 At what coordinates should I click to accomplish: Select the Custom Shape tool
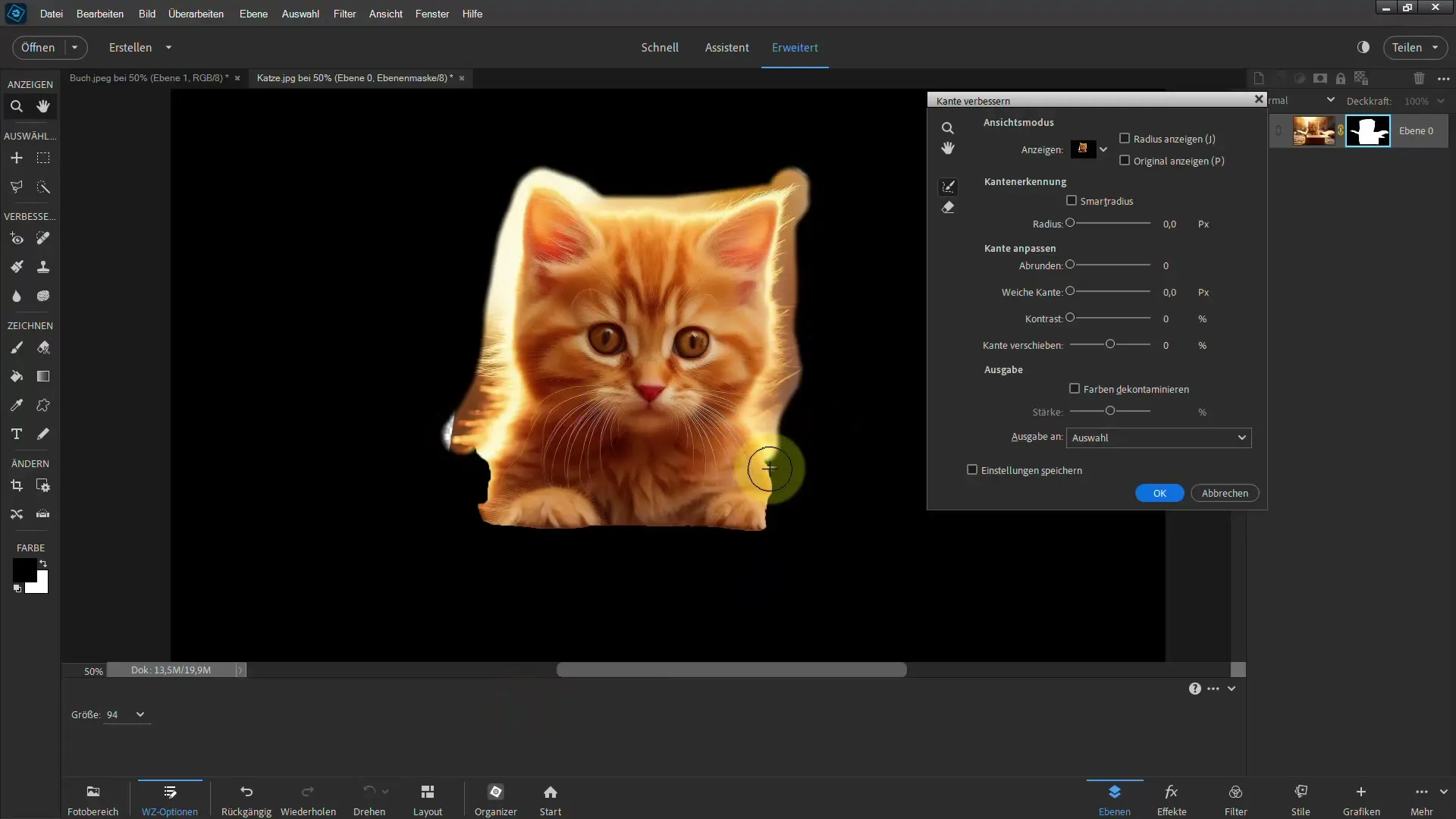[x=43, y=405]
